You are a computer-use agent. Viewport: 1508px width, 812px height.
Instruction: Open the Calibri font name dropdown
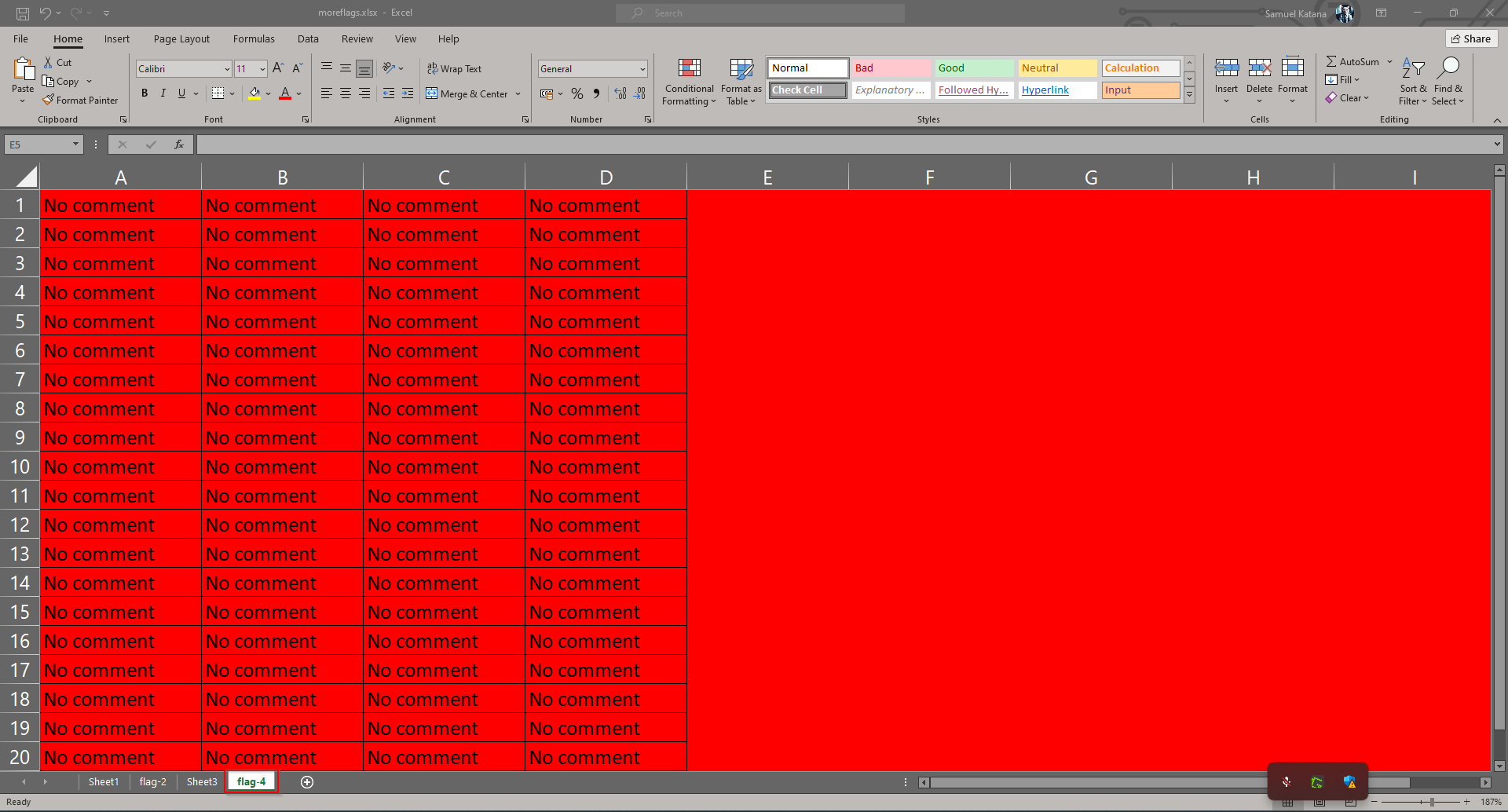pyautogui.click(x=227, y=69)
